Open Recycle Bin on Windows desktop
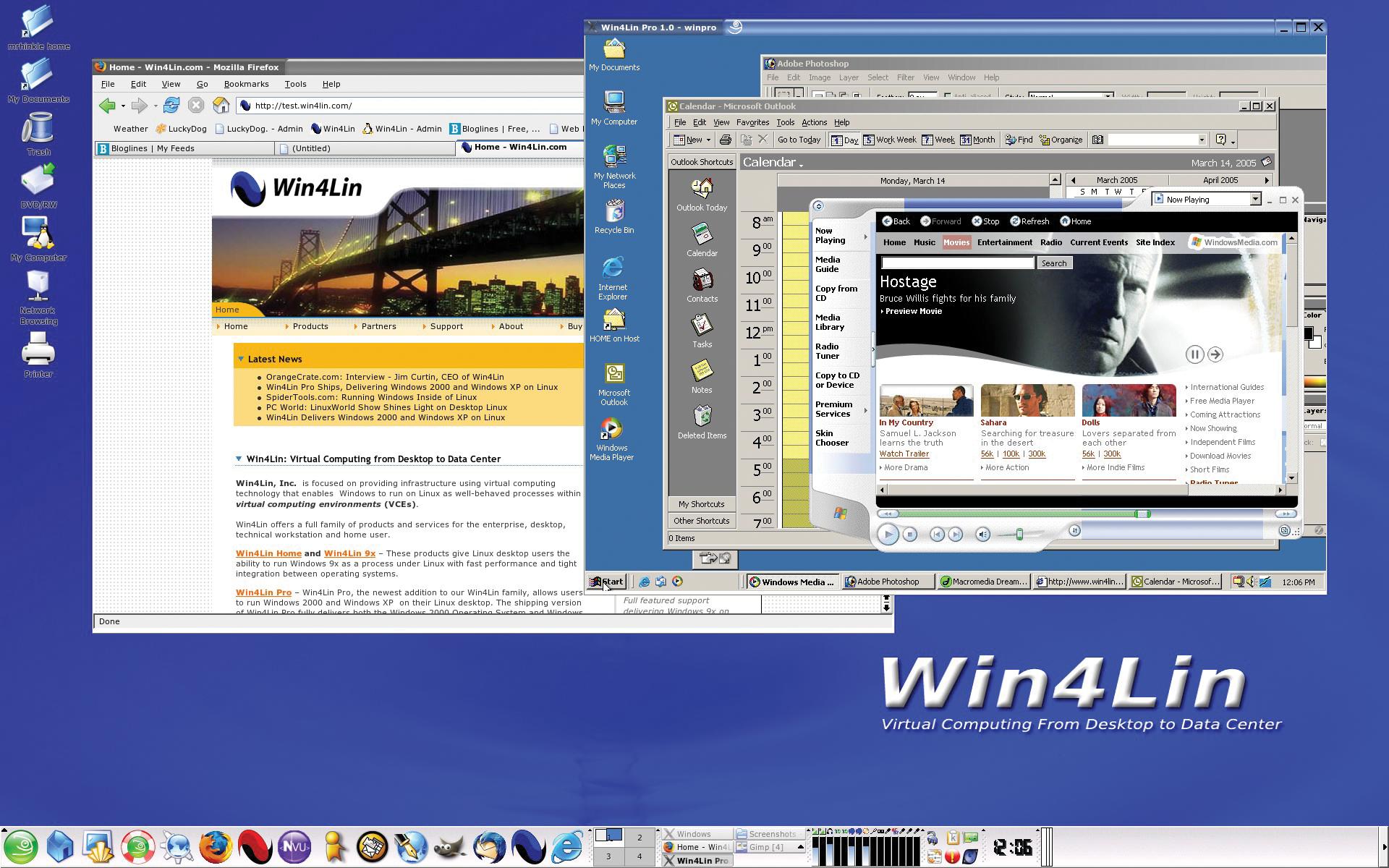Image resolution: width=1389 pixels, height=868 pixels. pyautogui.click(x=614, y=217)
